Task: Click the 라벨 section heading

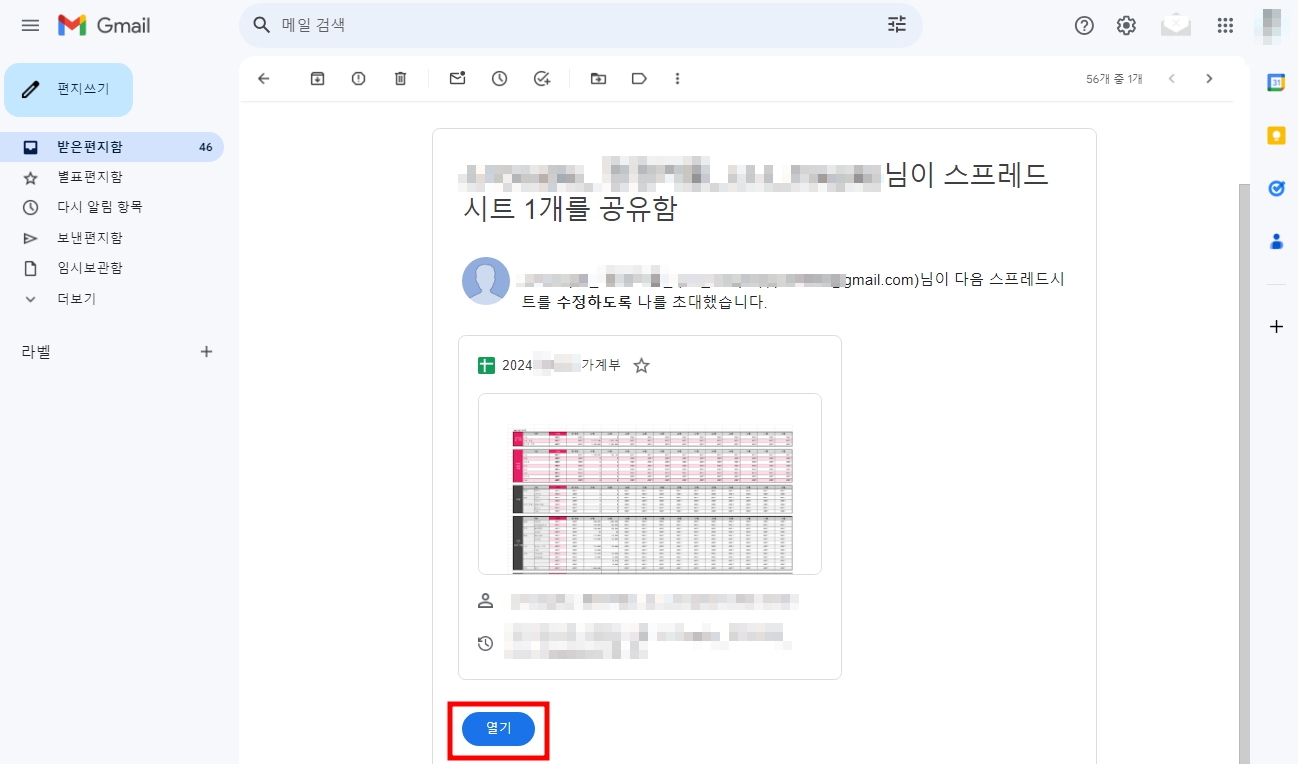Action: point(36,352)
